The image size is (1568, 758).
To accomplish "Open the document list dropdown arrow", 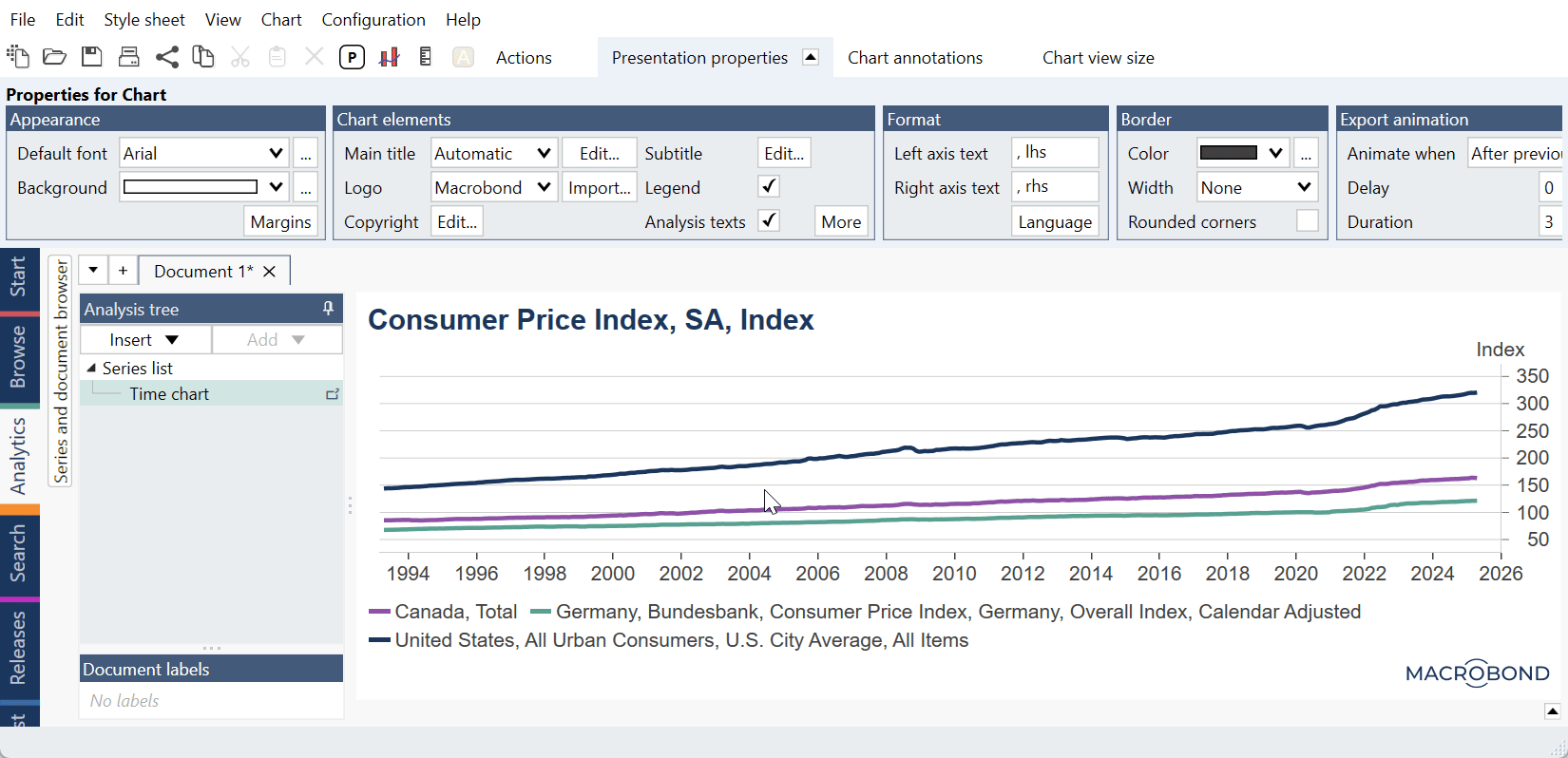I will [93, 271].
